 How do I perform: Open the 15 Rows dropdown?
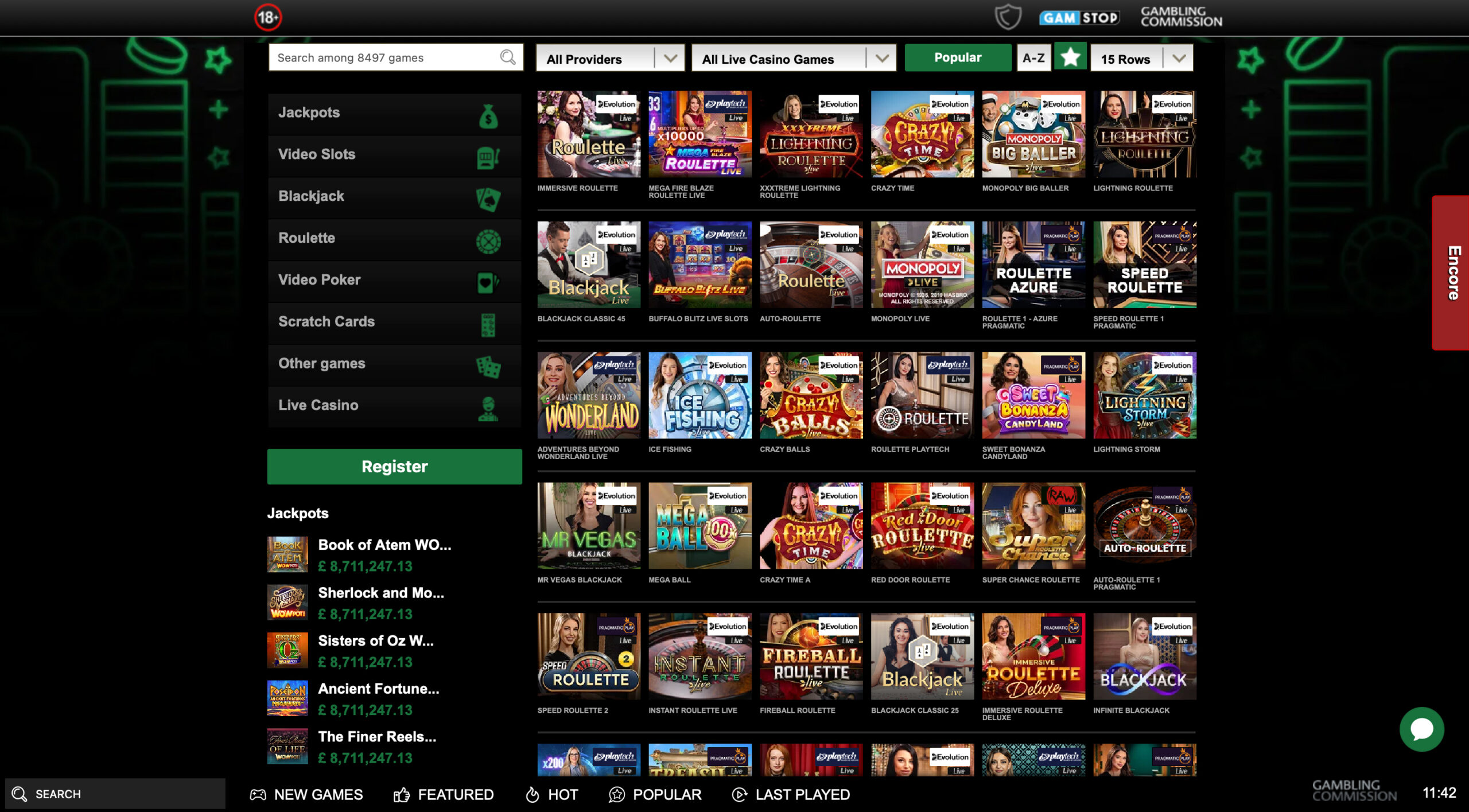point(1142,58)
